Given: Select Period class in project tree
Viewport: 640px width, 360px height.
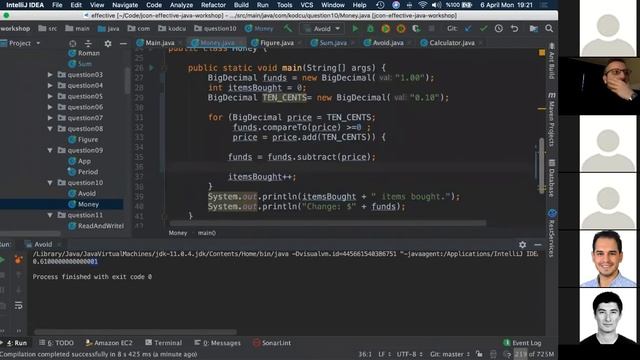Looking at the screenshot, I should point(88,172).
